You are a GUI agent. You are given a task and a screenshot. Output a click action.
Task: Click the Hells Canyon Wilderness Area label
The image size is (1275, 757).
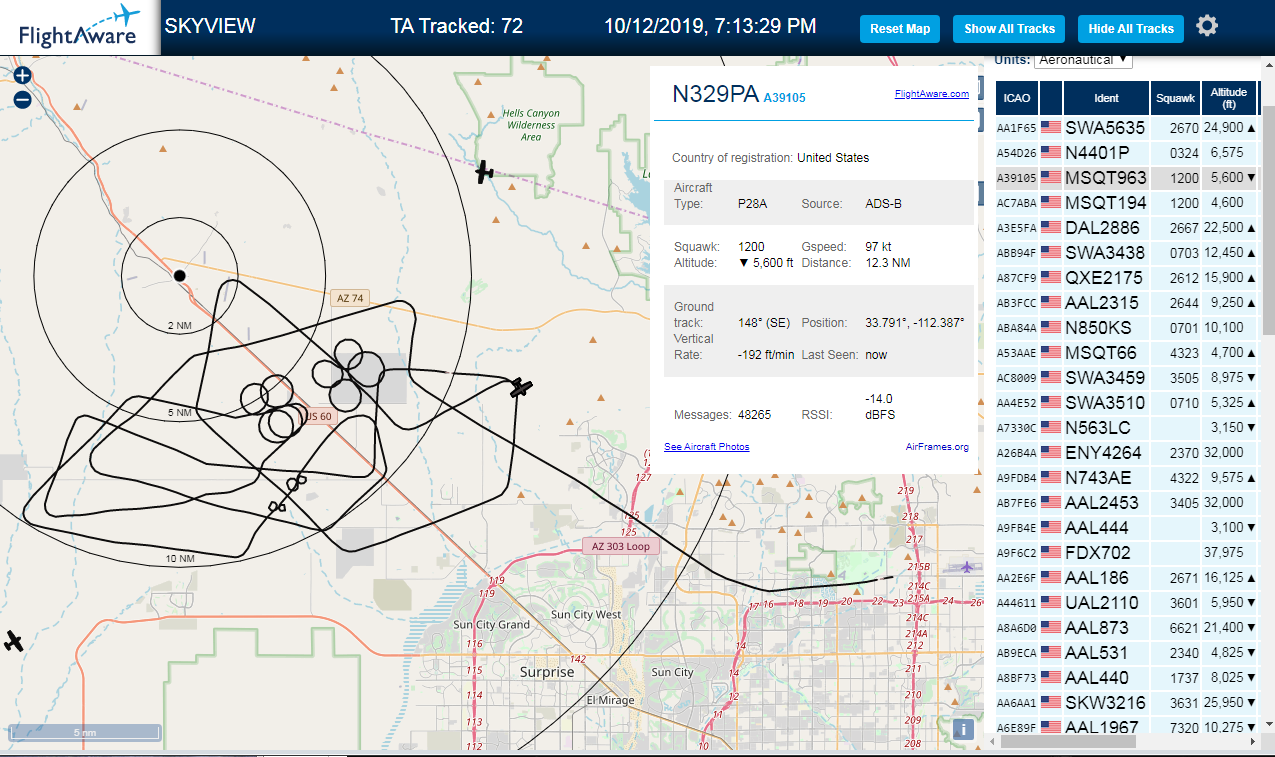(531, 125)
